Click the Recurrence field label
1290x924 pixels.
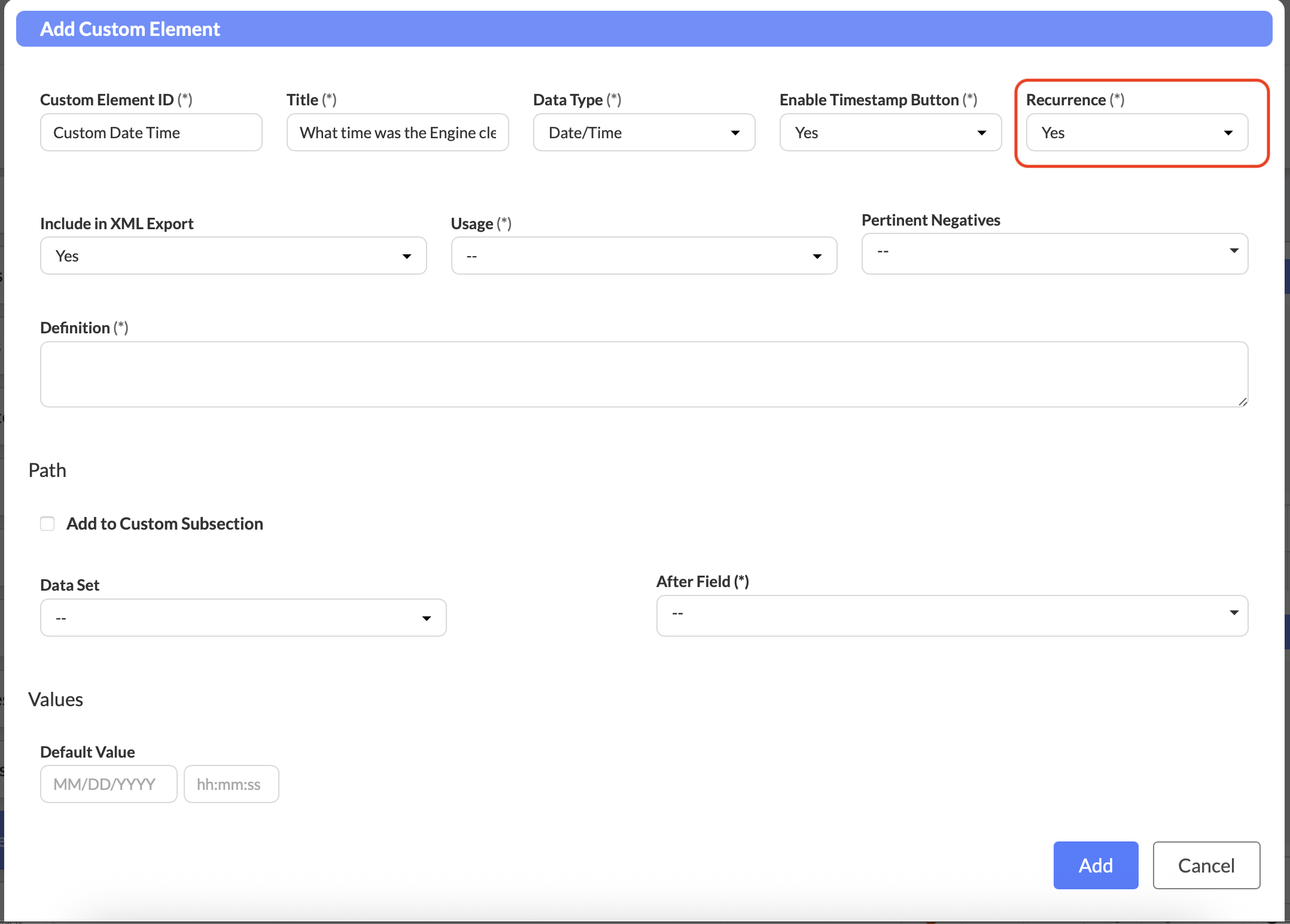[x=1066, y=100]
